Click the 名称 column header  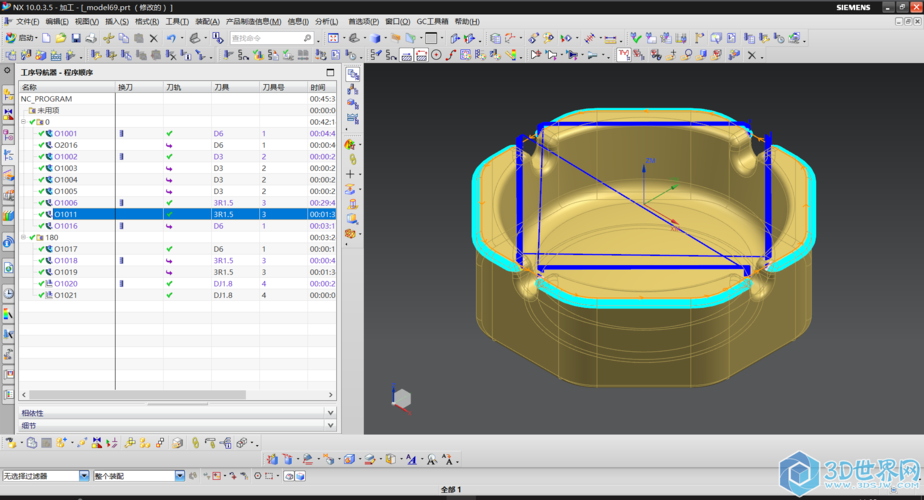67,87
